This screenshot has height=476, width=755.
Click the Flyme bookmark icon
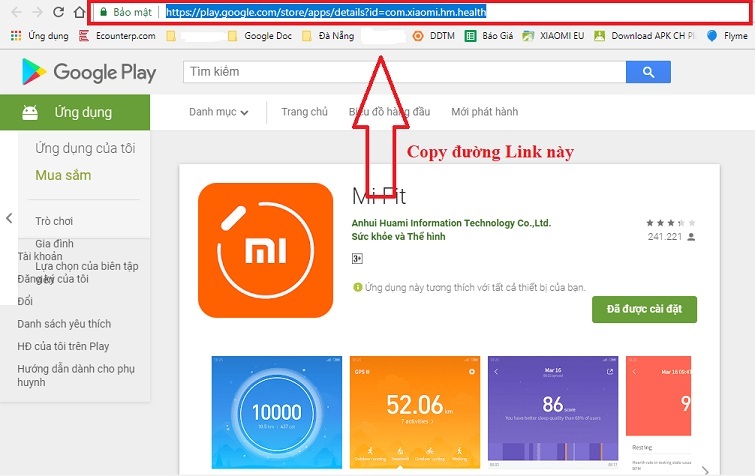click(x=711, y=36)
